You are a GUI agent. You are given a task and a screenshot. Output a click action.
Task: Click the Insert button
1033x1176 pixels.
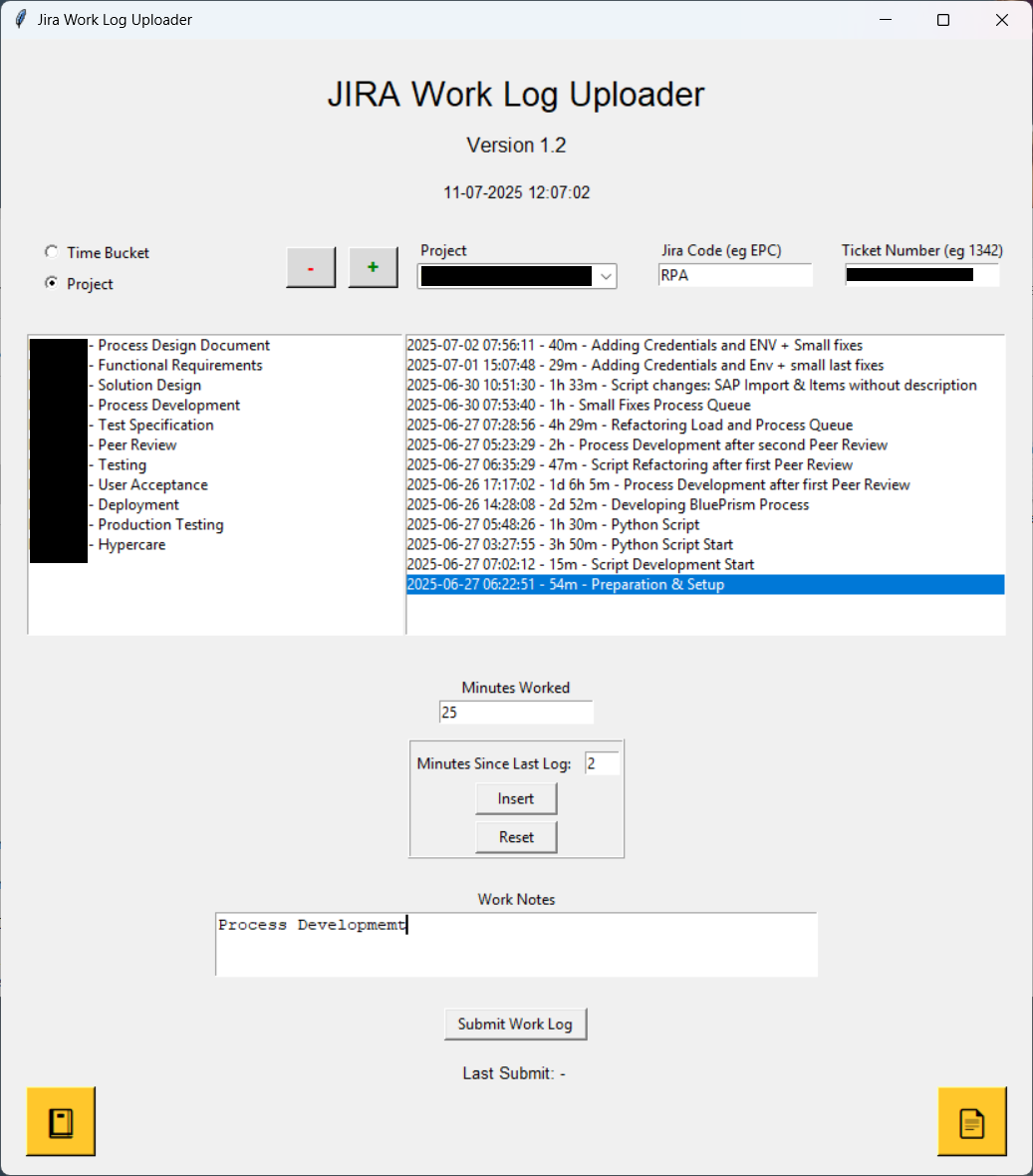[x=516, y=797]
